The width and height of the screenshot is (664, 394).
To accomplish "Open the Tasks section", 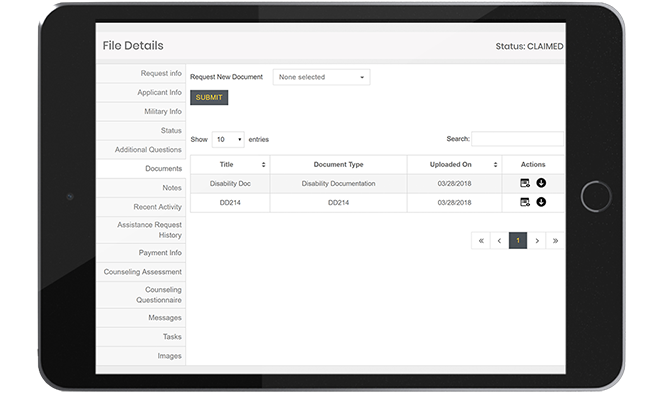I will 141,336.
